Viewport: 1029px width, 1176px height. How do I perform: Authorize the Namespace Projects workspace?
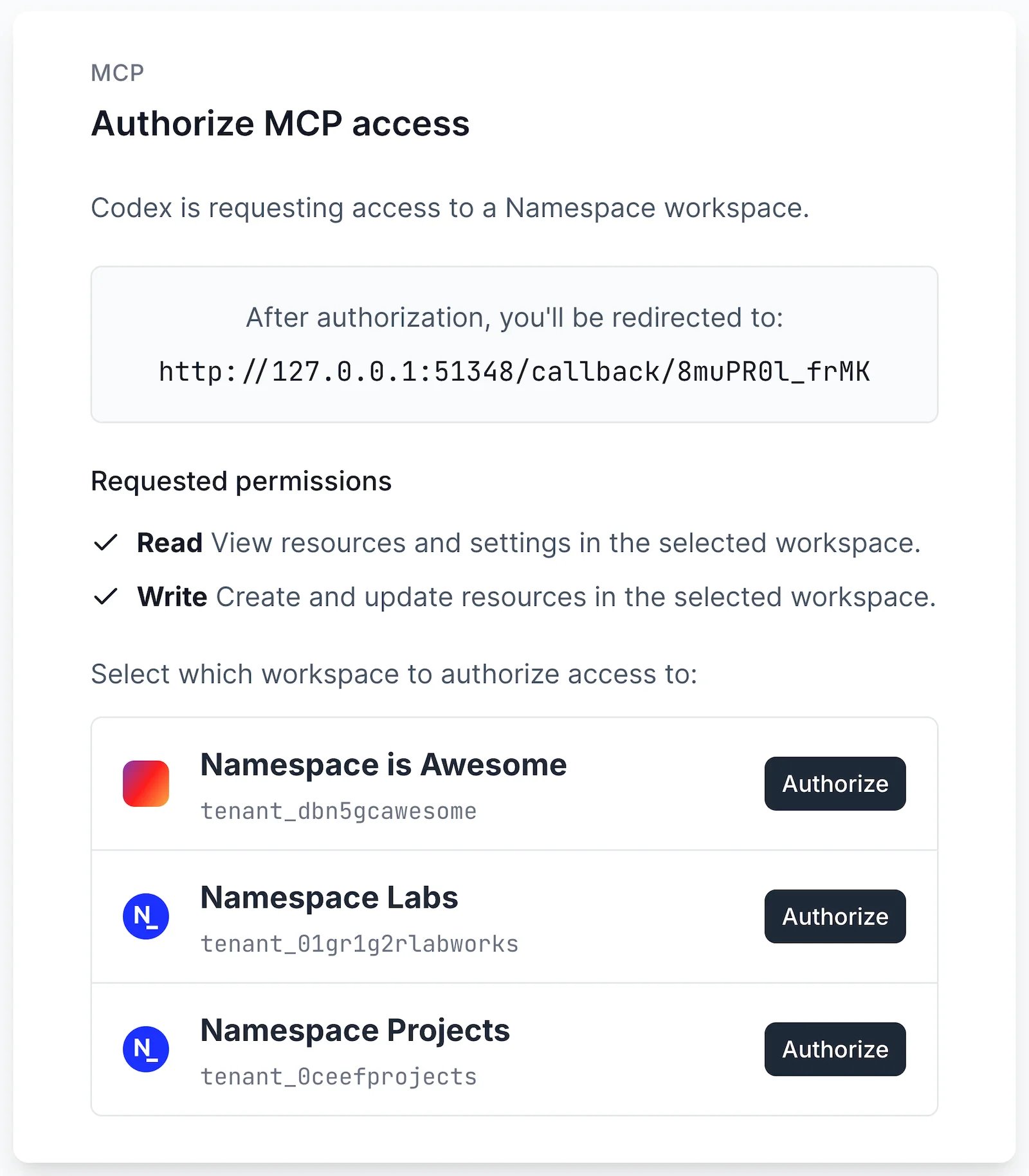(835, 1049)
